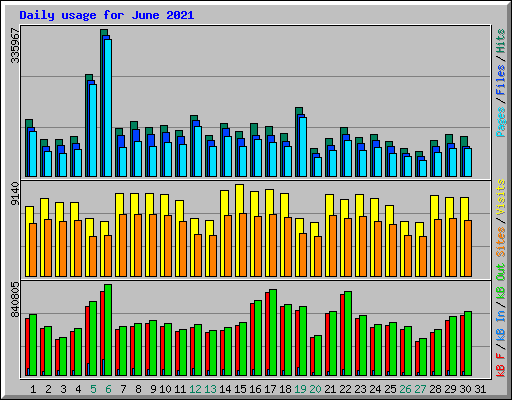Click day label 21 on the x-axis
This screenshot has height=400, width=512.
[x=330, y=389]
